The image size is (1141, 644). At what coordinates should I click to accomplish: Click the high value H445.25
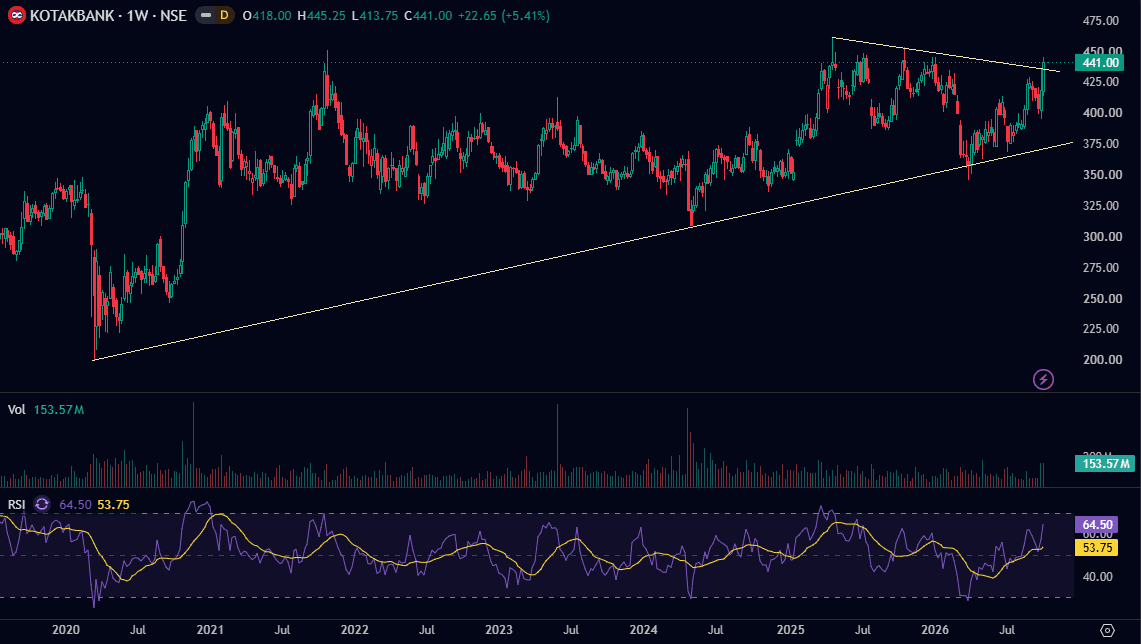pos(321,15)
